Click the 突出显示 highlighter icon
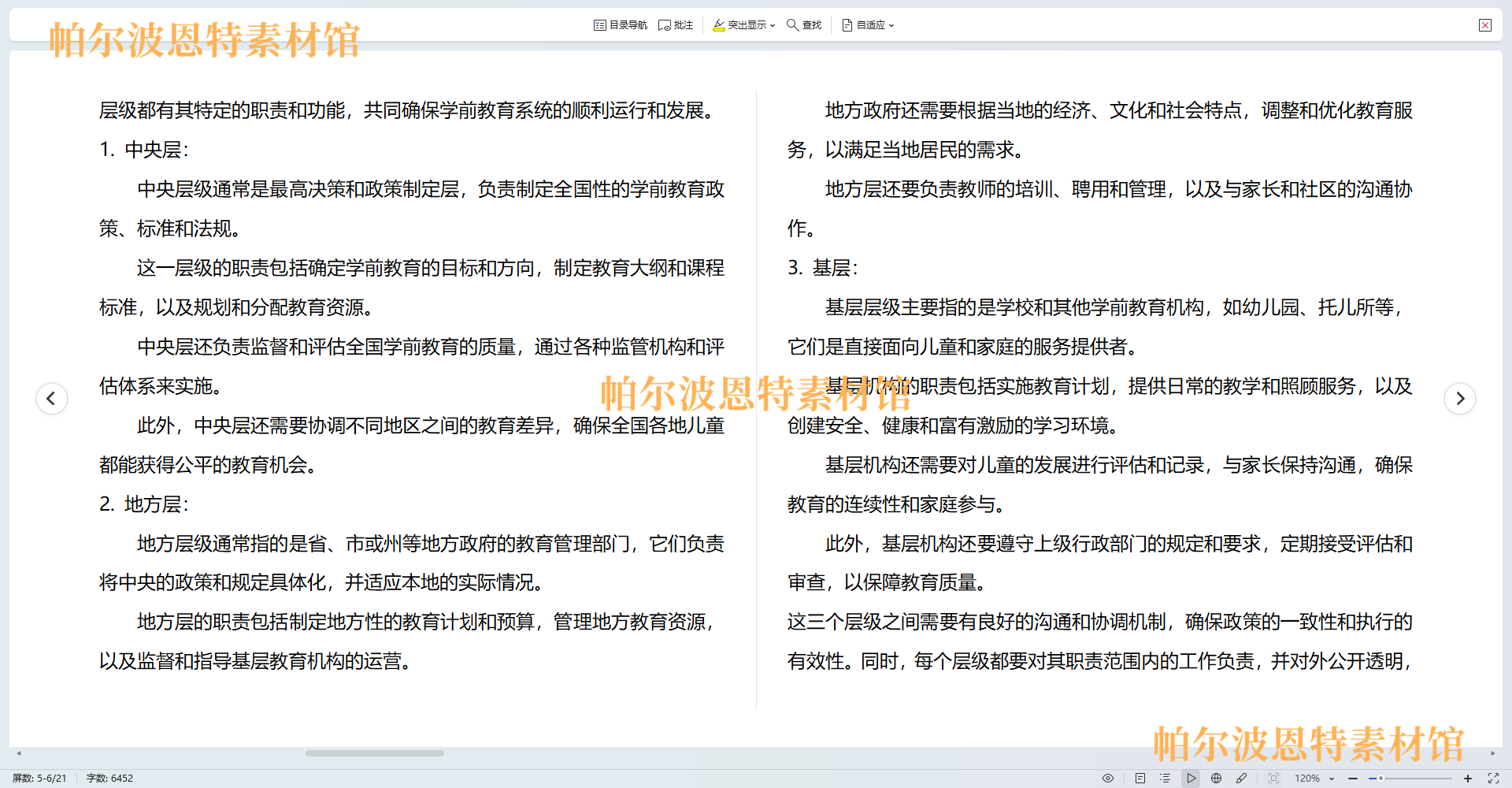This screenshot has height=788, width=1512. pos(718,25)
